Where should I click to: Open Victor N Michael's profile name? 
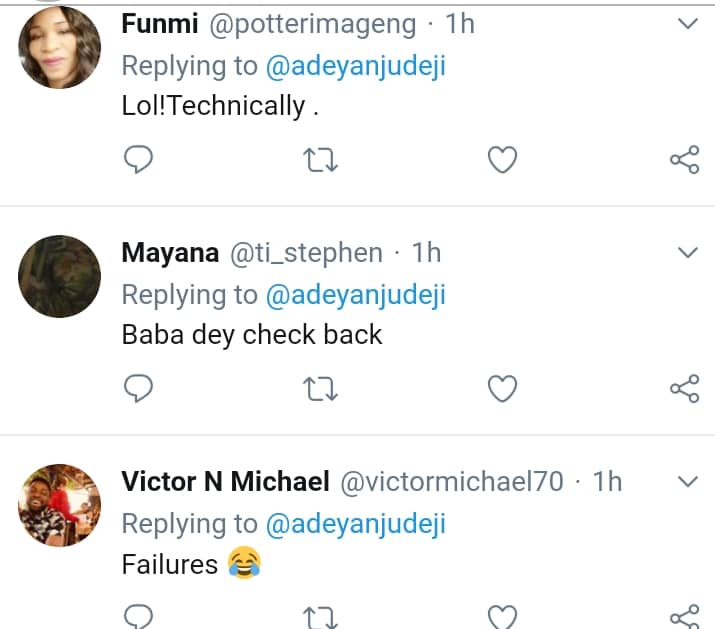(225, 482)
